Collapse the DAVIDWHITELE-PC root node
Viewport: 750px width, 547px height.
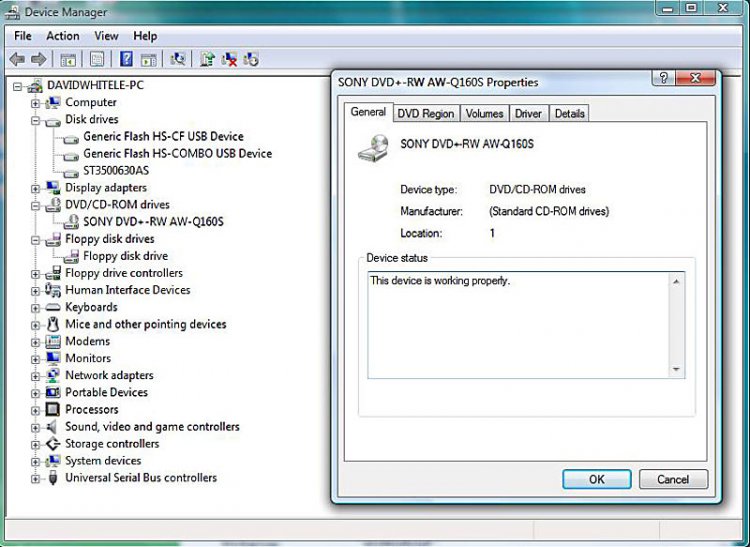click(x=18, y=87)
